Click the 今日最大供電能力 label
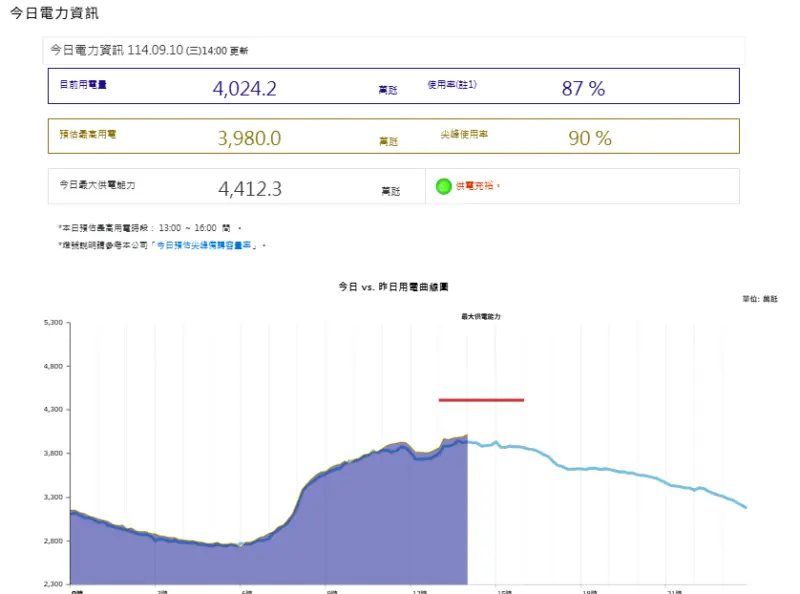The image size is (800, 594). (96, 185)
